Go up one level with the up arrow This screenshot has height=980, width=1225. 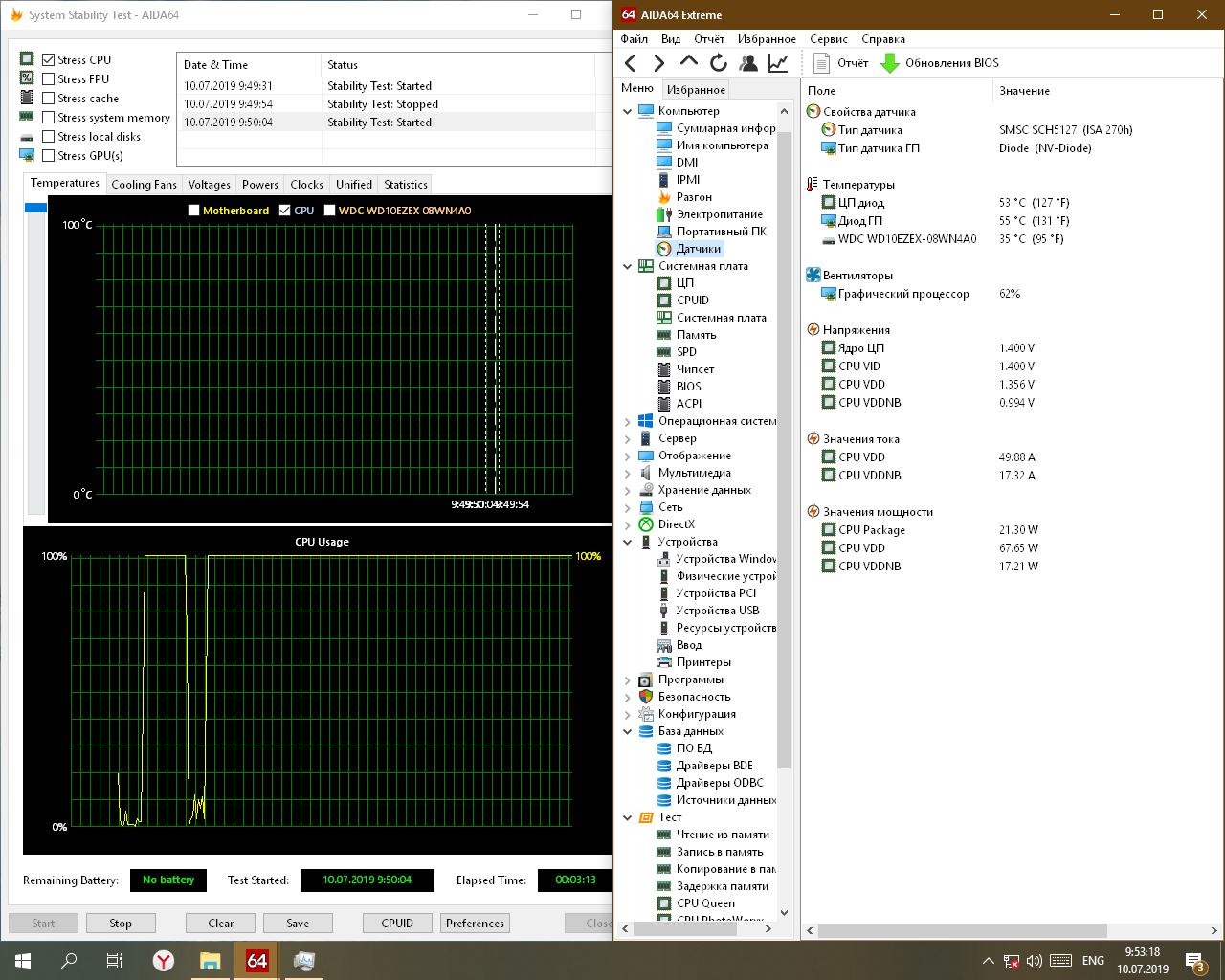[689, 61]
